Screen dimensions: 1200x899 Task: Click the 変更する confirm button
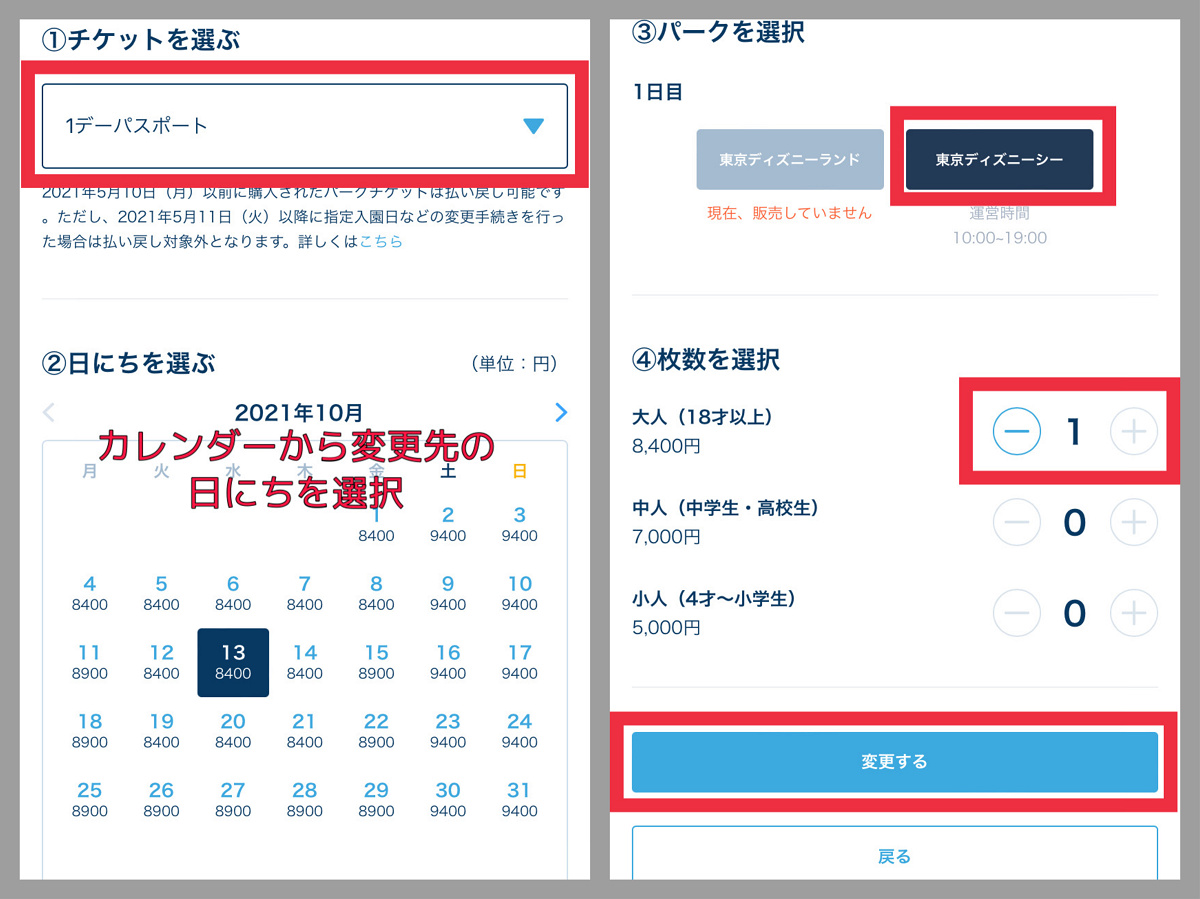click(895, 762)
